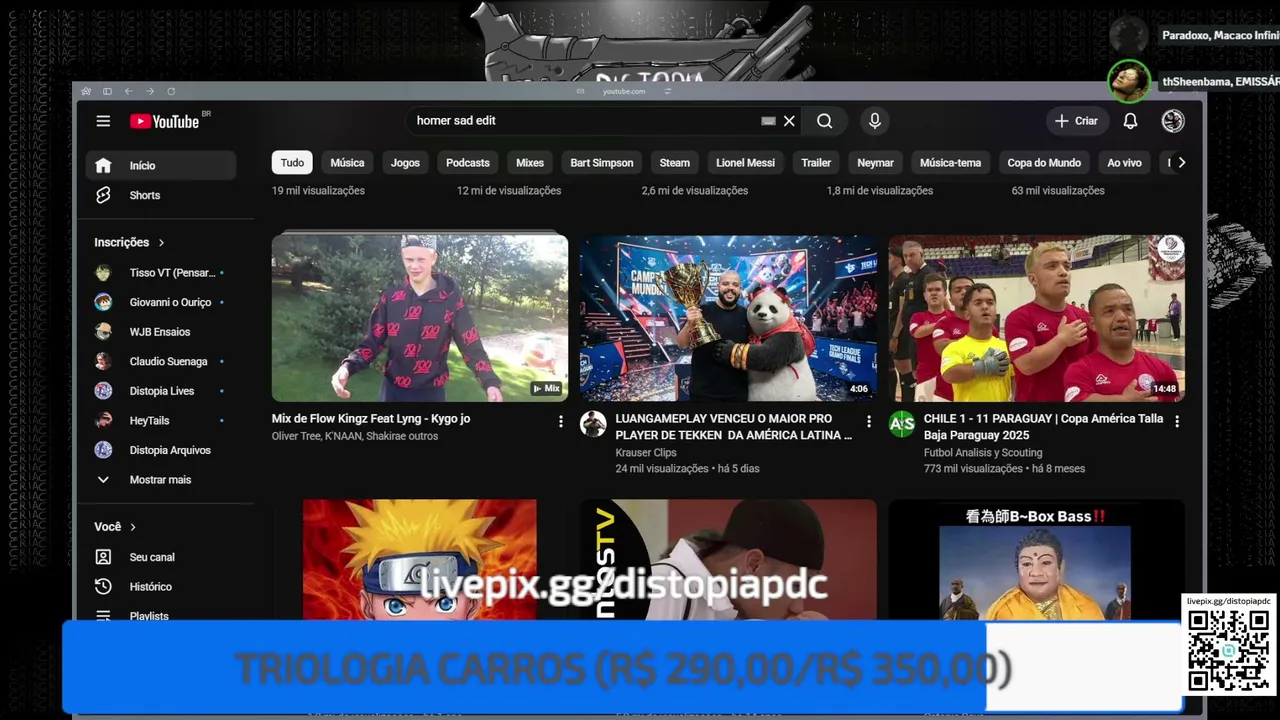Open options menu for Chile Paraguay video

[1176, 422]
